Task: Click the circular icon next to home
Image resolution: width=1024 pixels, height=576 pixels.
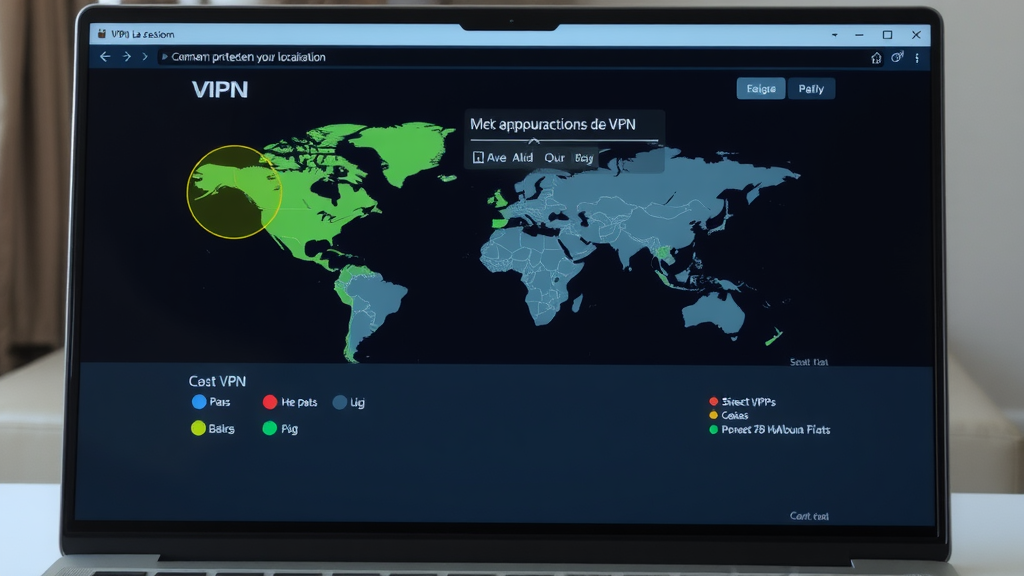Action: (897, 58)
